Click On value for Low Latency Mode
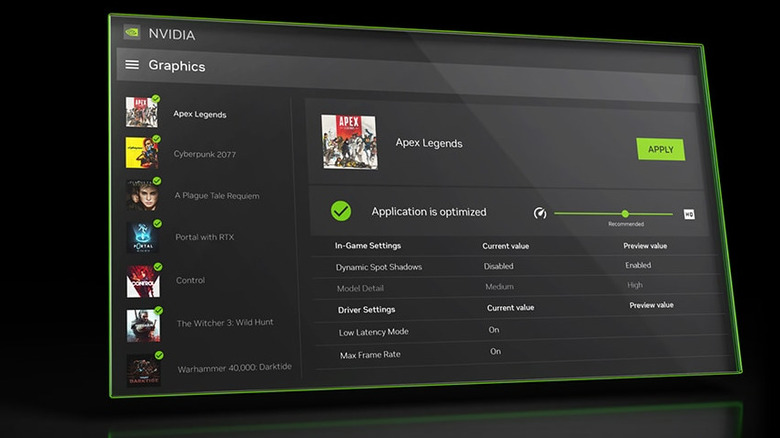The width and height of the screenshot is (780, 438). pos(494,329)
